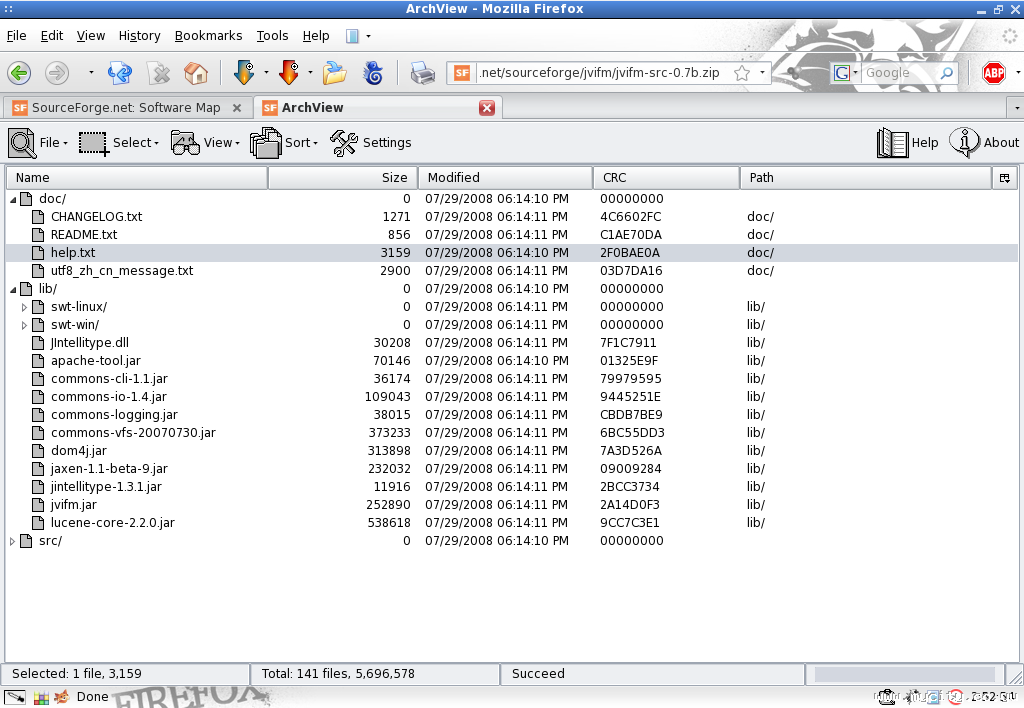
Task: Click the address bar URL text
Action: 600,72
